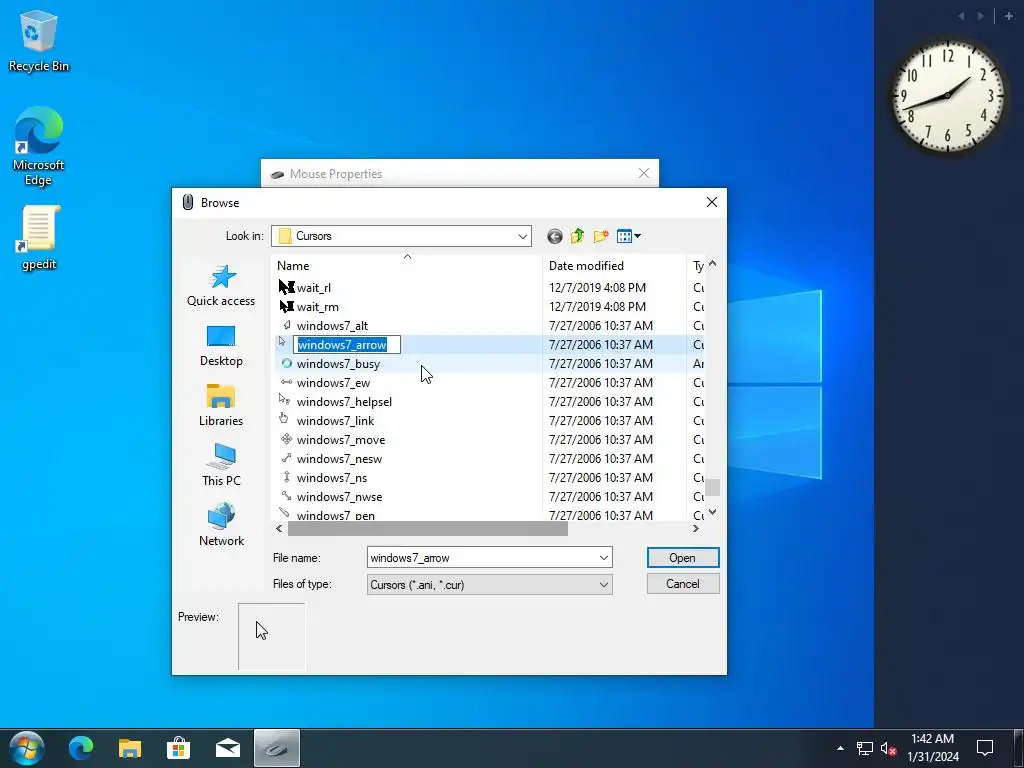Select the windows7_busy cursor file
The image size is (1024, 768).
338,364
